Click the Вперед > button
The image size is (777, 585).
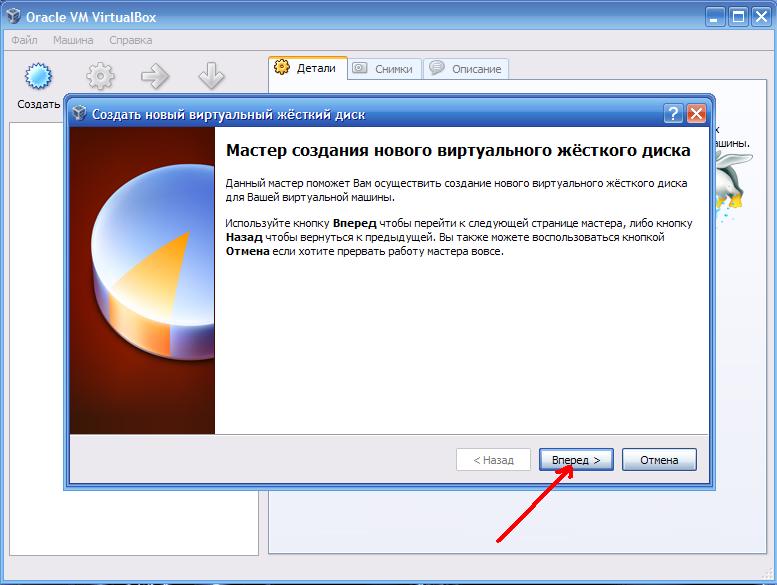(576, 460)
